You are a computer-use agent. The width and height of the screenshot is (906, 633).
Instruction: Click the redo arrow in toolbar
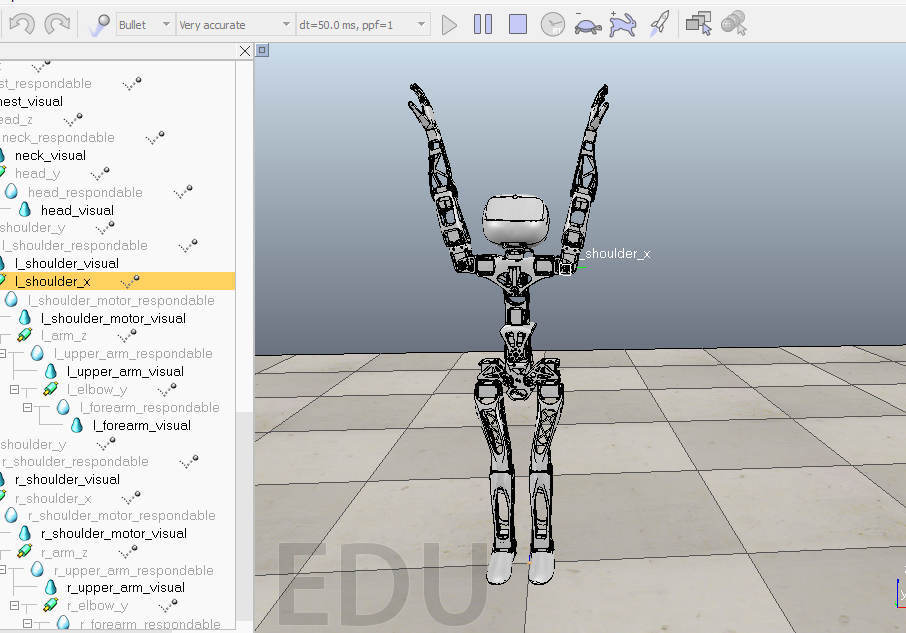coord(57,24)
